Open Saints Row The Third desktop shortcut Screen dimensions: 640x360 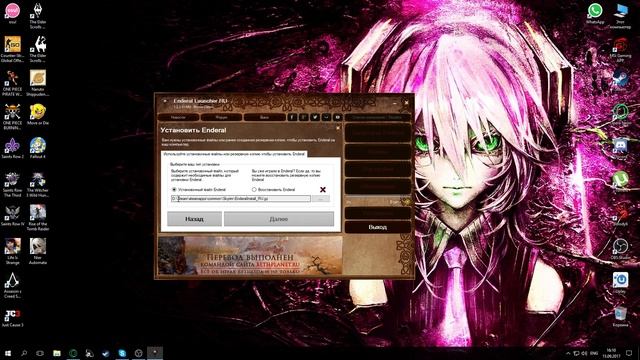click(x=12, y=184)
